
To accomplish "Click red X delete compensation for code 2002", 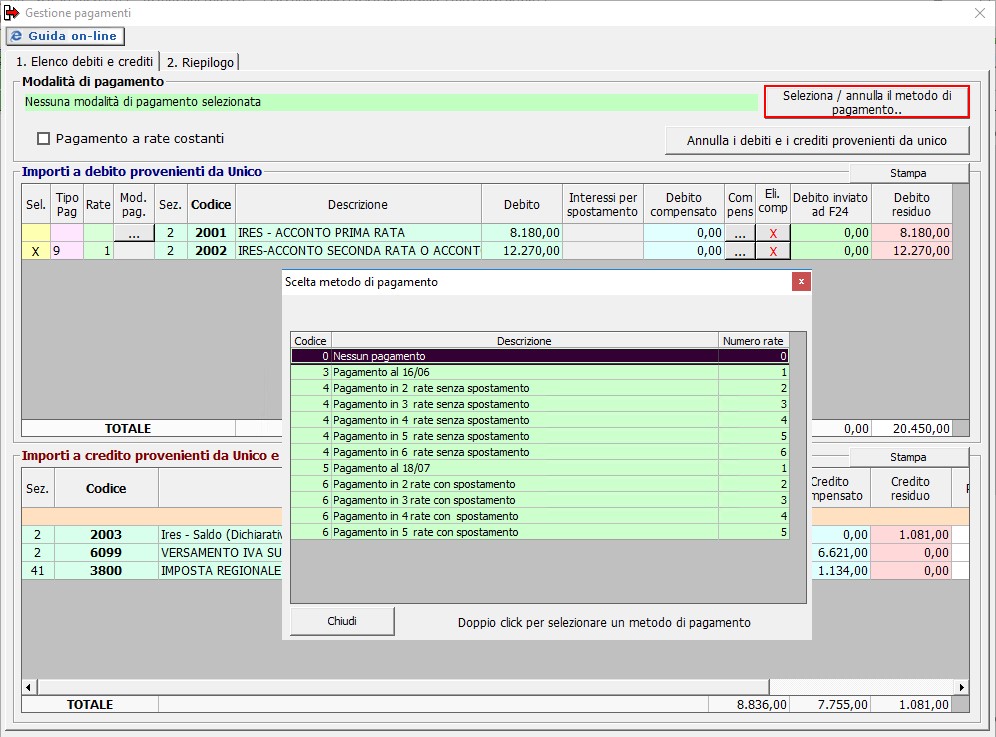I will [x=773, y=251].
